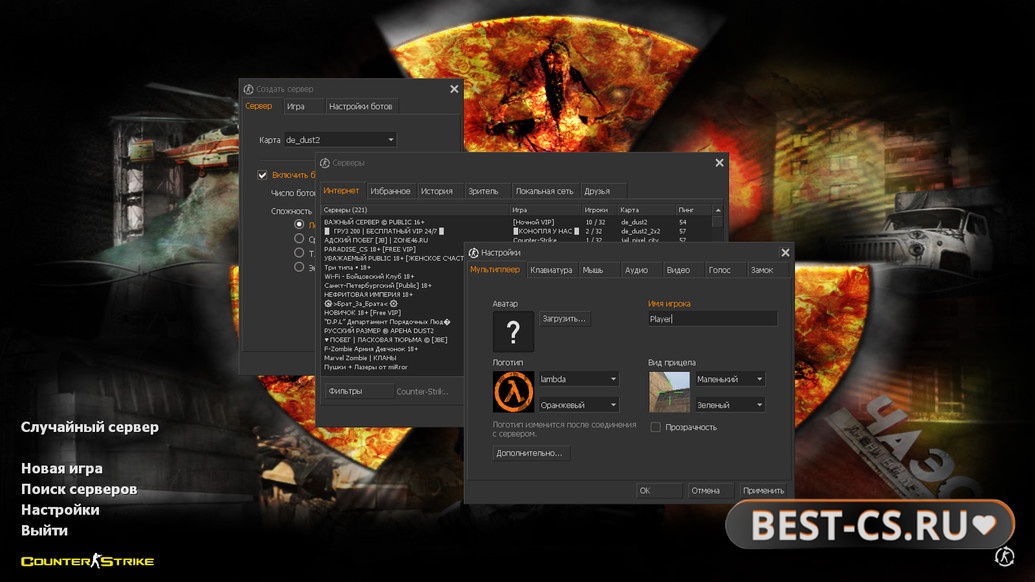Select the first difficulty radio button under Сложность

(x=299, y=224)
